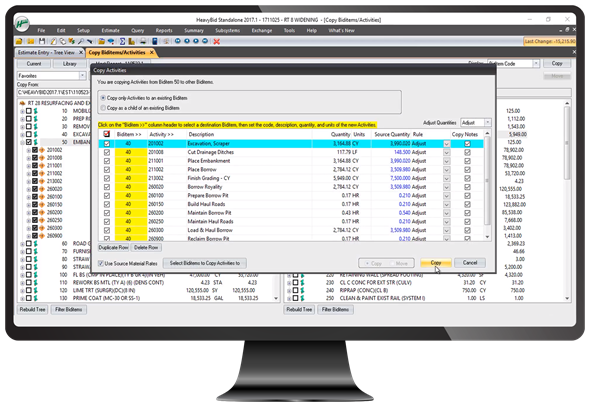Toggle the select-all checkbox in grid header

(107, 134)
